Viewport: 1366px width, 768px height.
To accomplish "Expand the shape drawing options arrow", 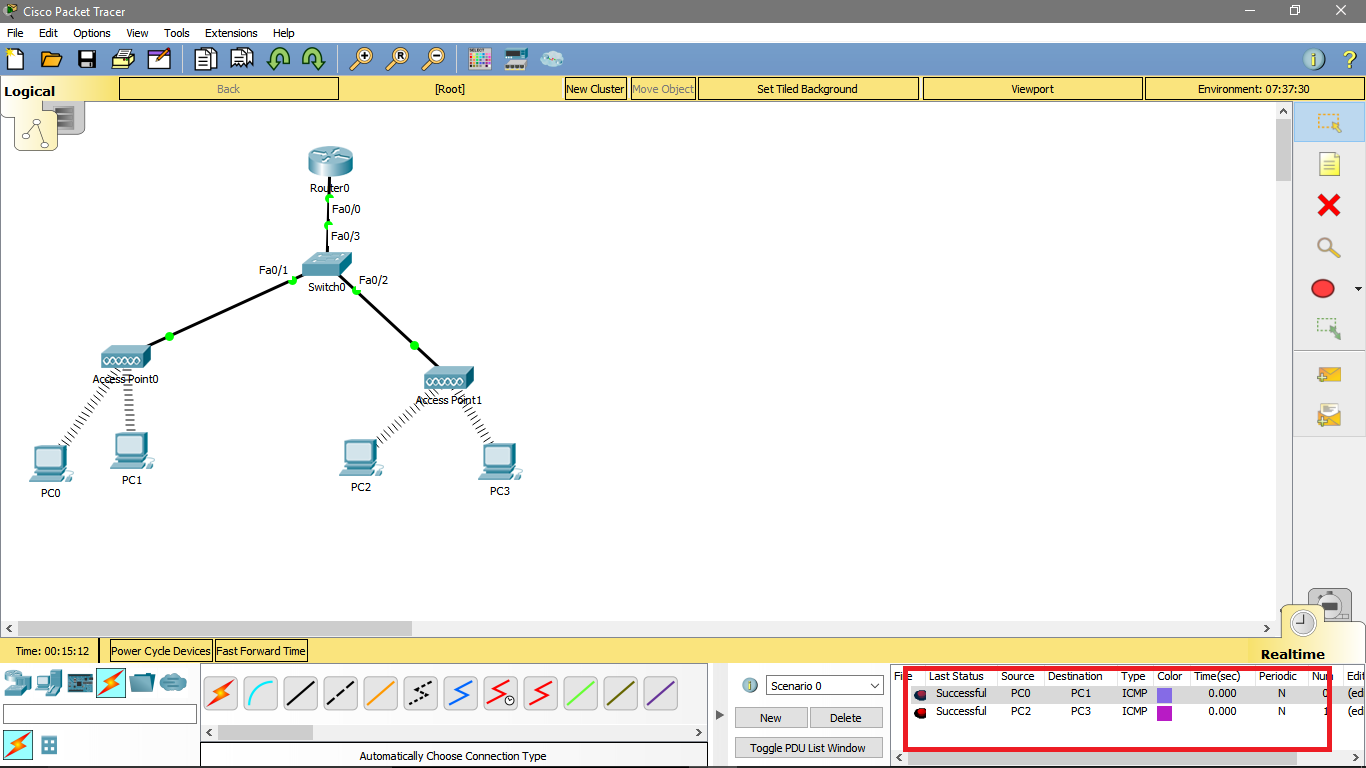I will click(1357, 288).
